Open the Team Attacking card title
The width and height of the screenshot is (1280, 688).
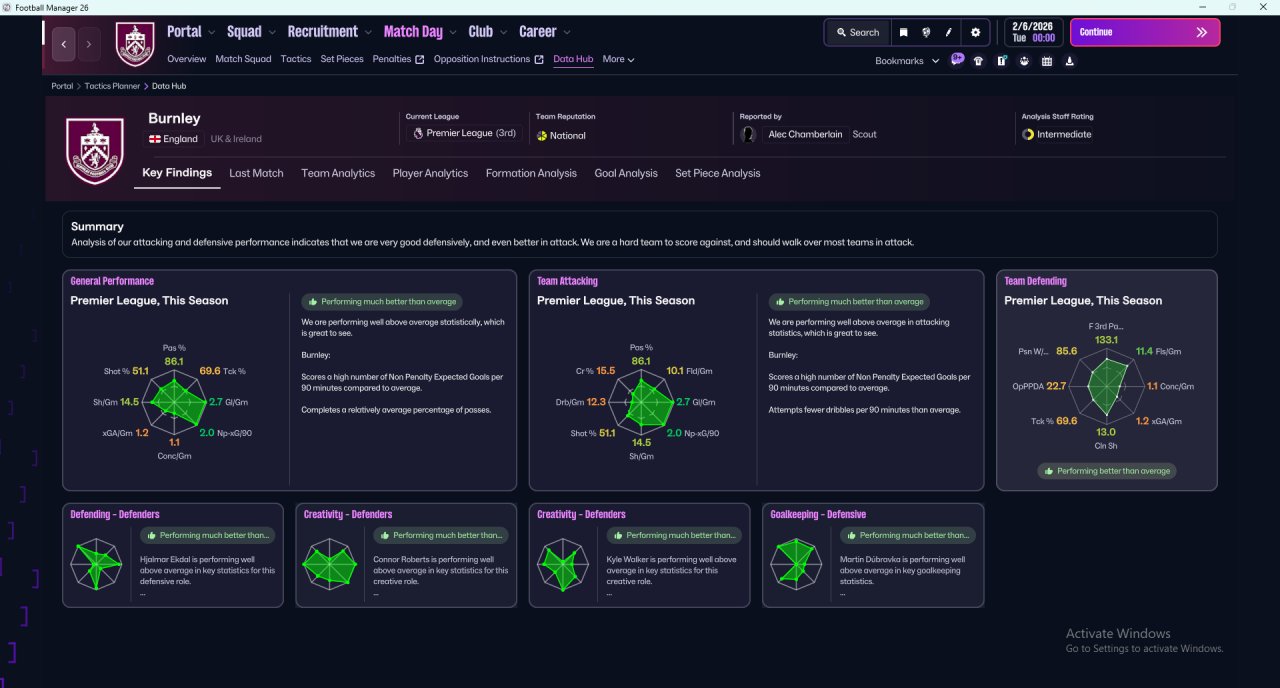[567, 281]
